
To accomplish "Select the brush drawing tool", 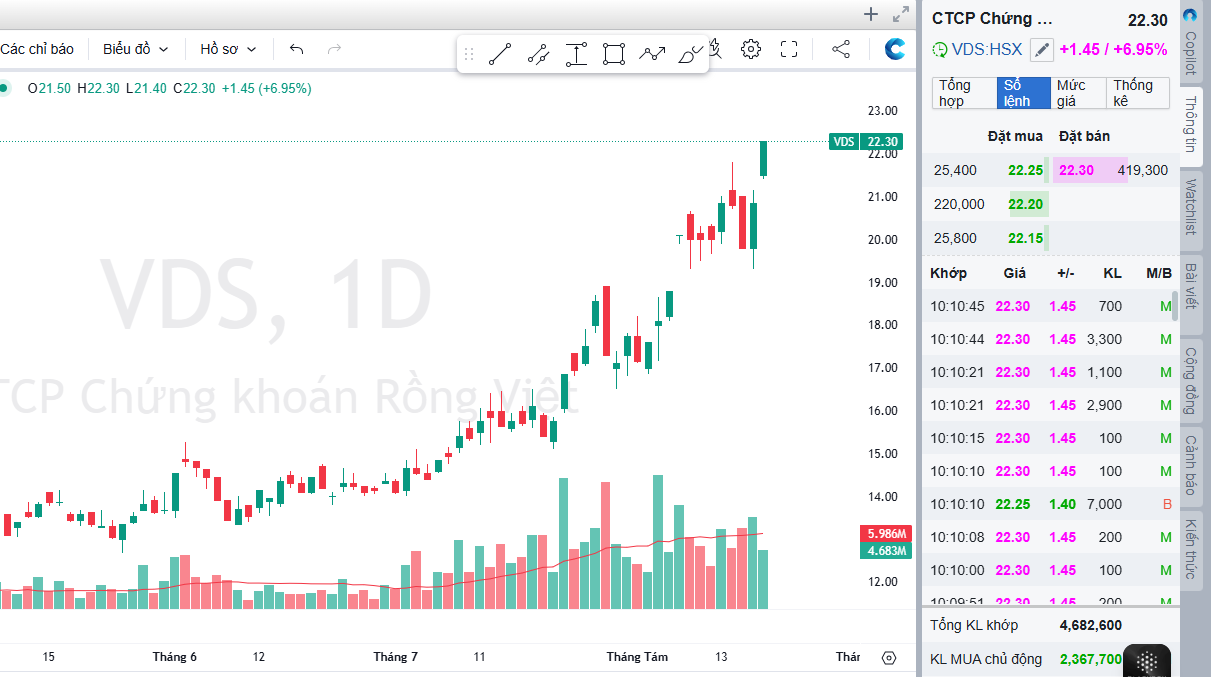I will coord(690,55).
